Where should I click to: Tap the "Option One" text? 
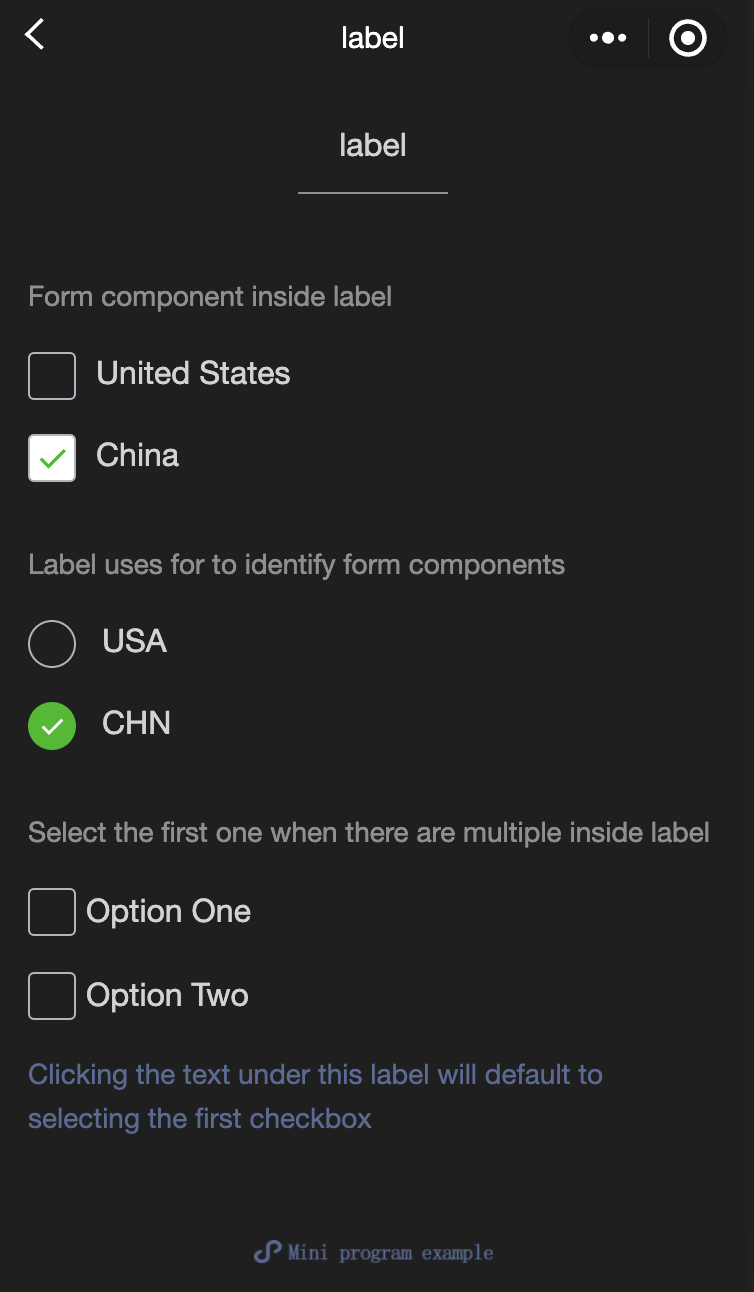pyautogui.click(x=169, y=912)
